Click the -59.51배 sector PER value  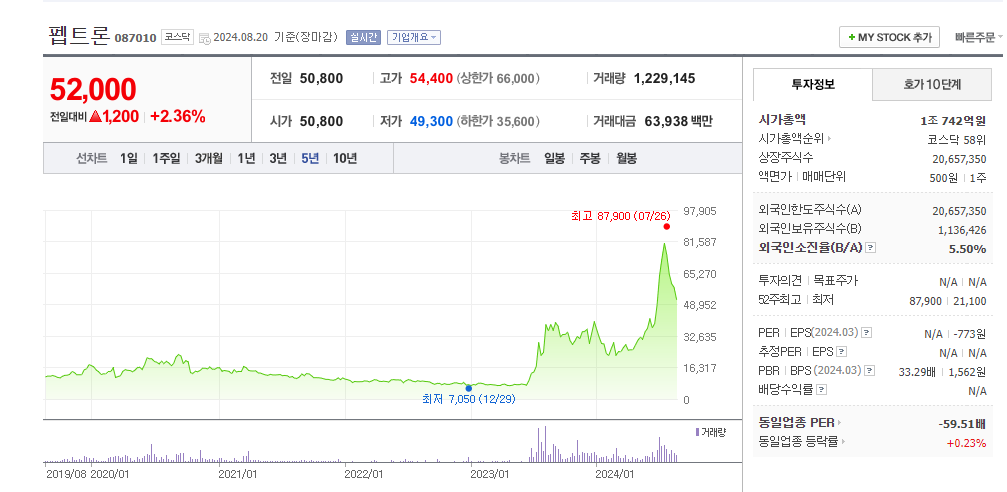click(x=961, y=423)
